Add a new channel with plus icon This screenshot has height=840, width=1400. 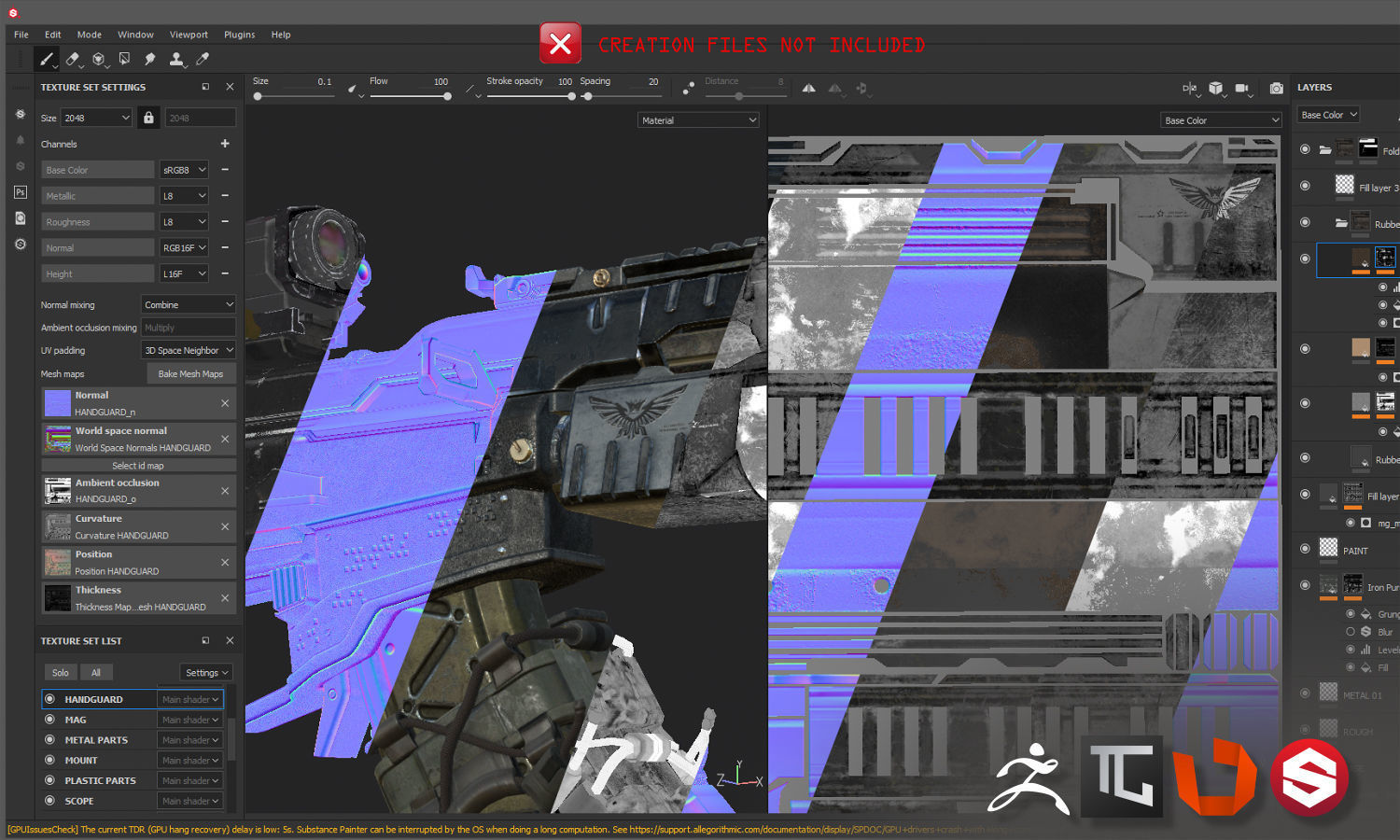(225, 144)
